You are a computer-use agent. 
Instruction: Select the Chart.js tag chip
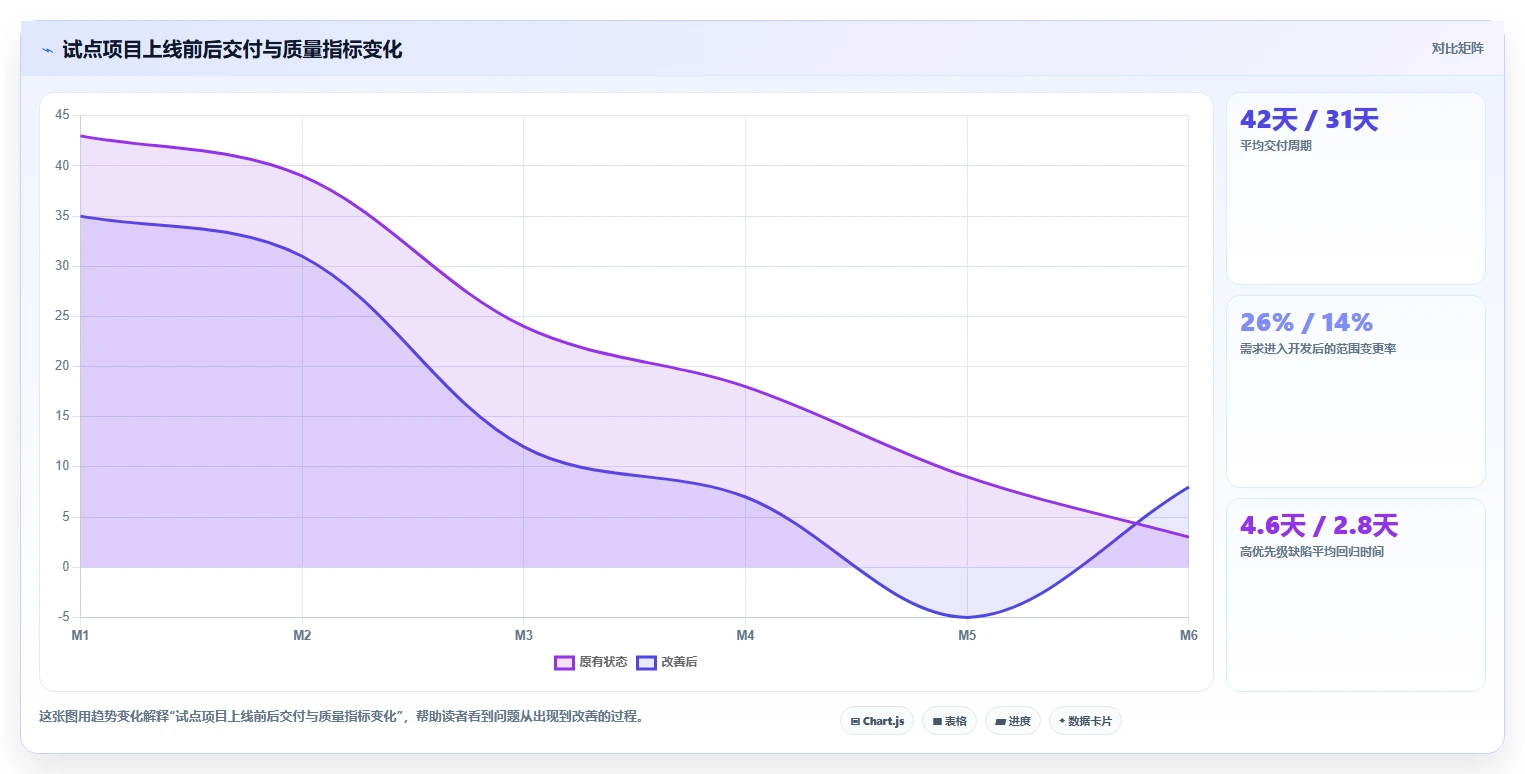click(x=877, y=721)
